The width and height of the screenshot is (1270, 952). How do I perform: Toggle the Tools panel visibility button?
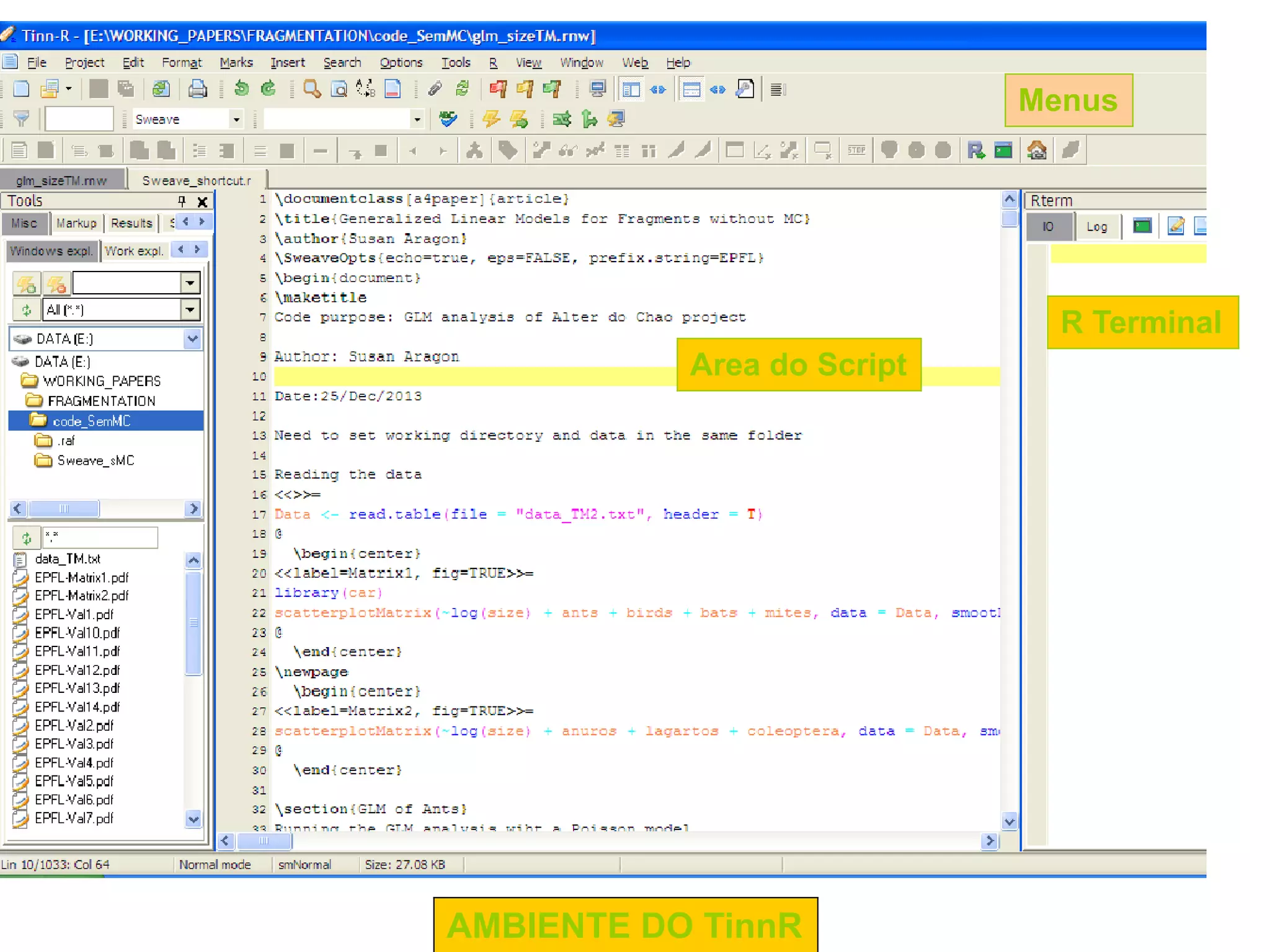631,89
